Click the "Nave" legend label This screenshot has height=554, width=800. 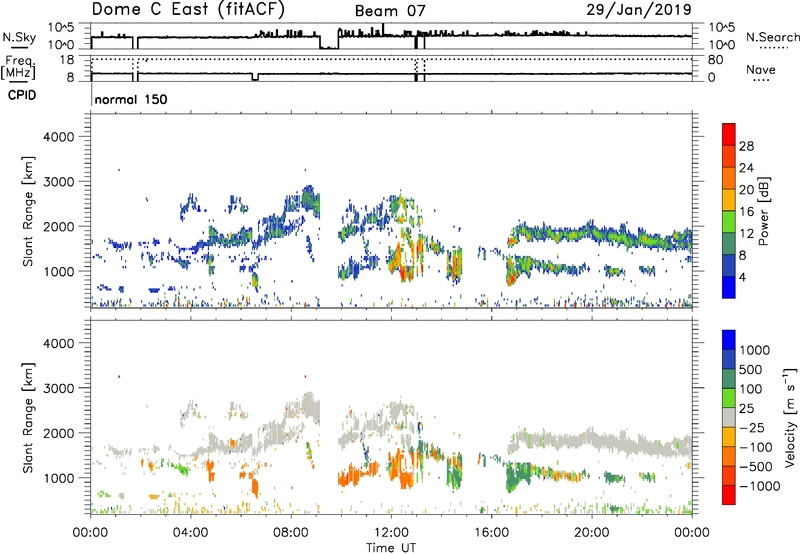tap(761, 70)
